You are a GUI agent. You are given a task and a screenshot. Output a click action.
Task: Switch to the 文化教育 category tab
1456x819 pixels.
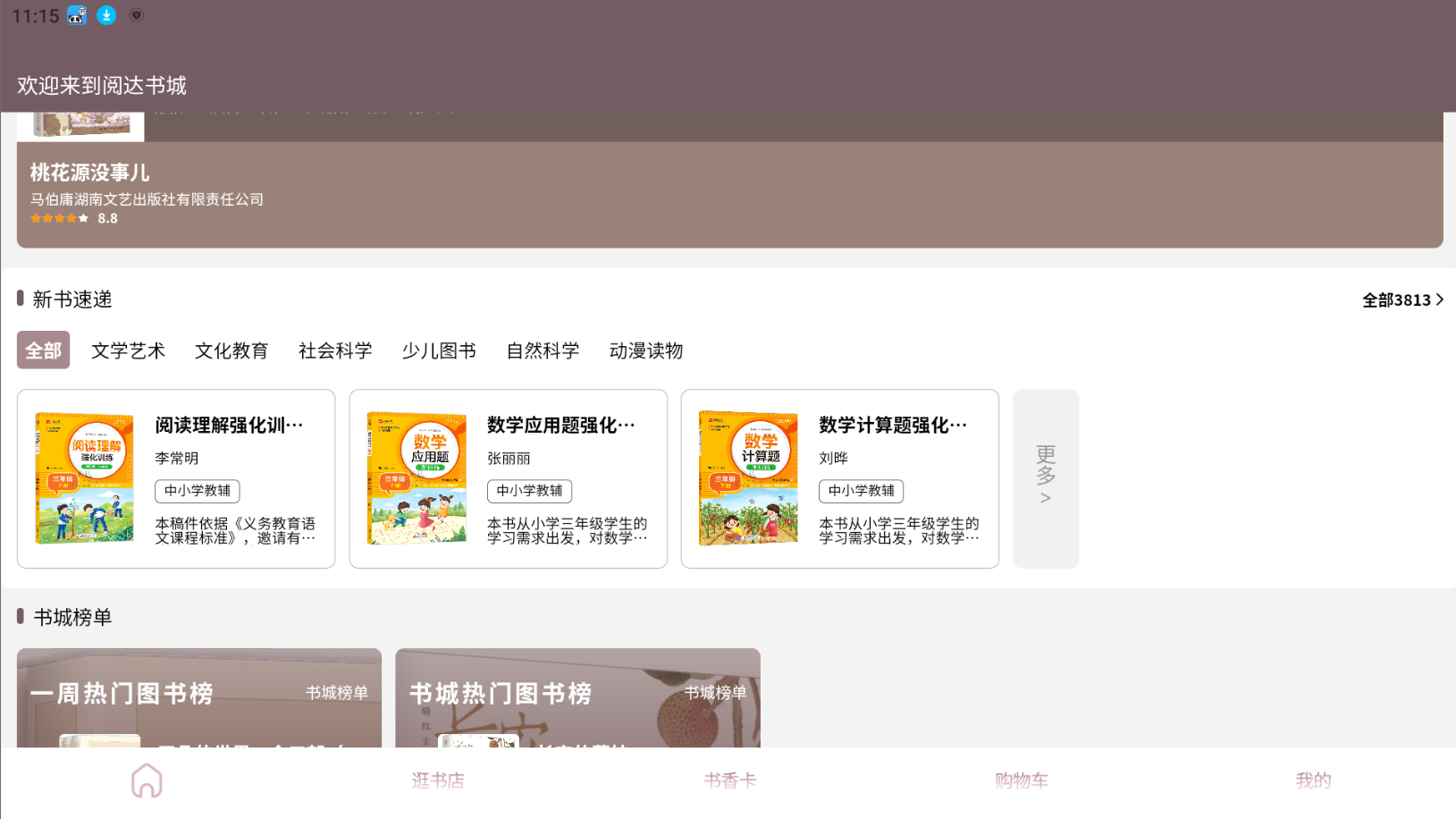pyautogui.click(x=231, y=350)
